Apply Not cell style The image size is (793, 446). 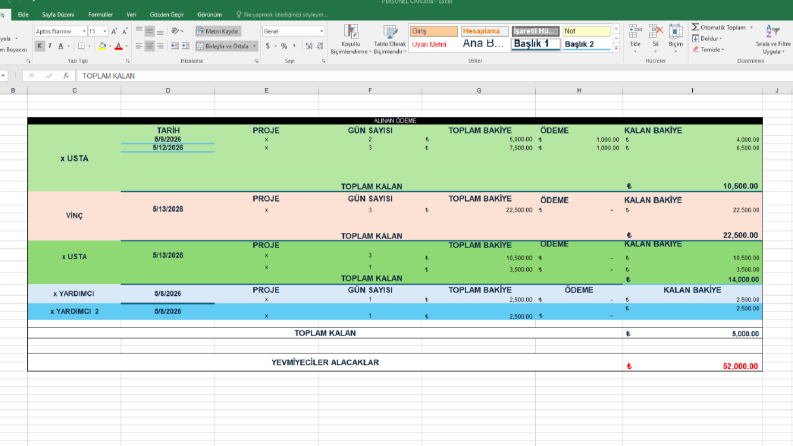tap(586, 31)
